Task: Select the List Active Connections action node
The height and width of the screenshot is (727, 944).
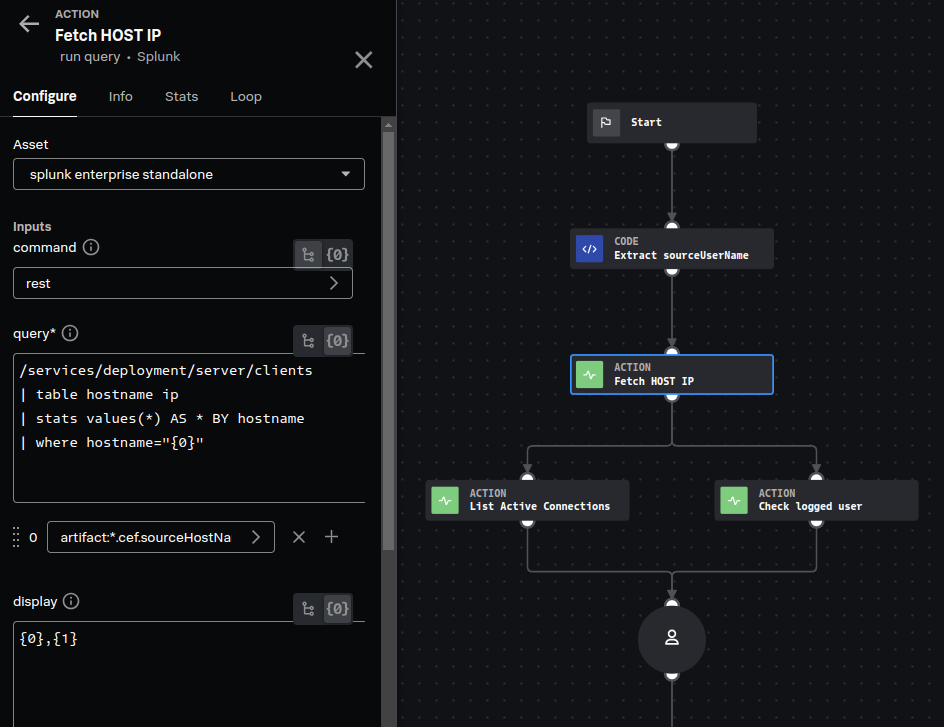Action: [528, 500]
